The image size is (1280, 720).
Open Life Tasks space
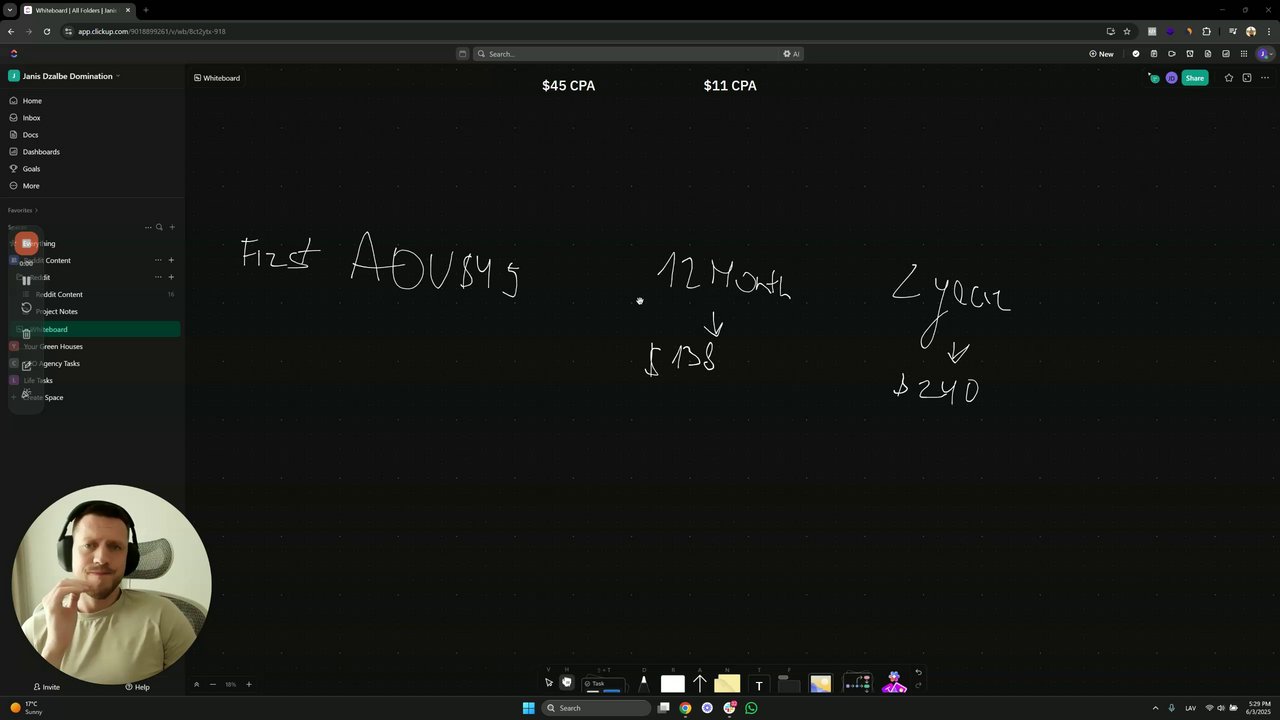38,381
